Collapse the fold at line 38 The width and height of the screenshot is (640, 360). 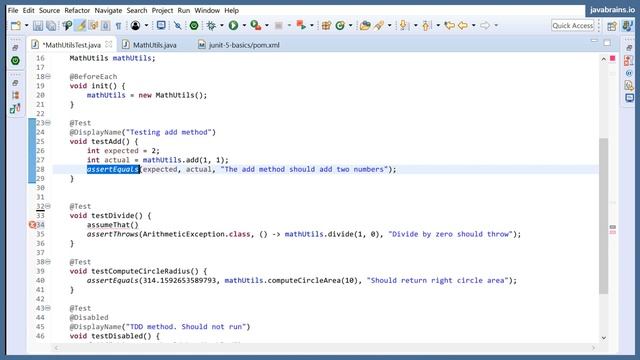(48, 262)
